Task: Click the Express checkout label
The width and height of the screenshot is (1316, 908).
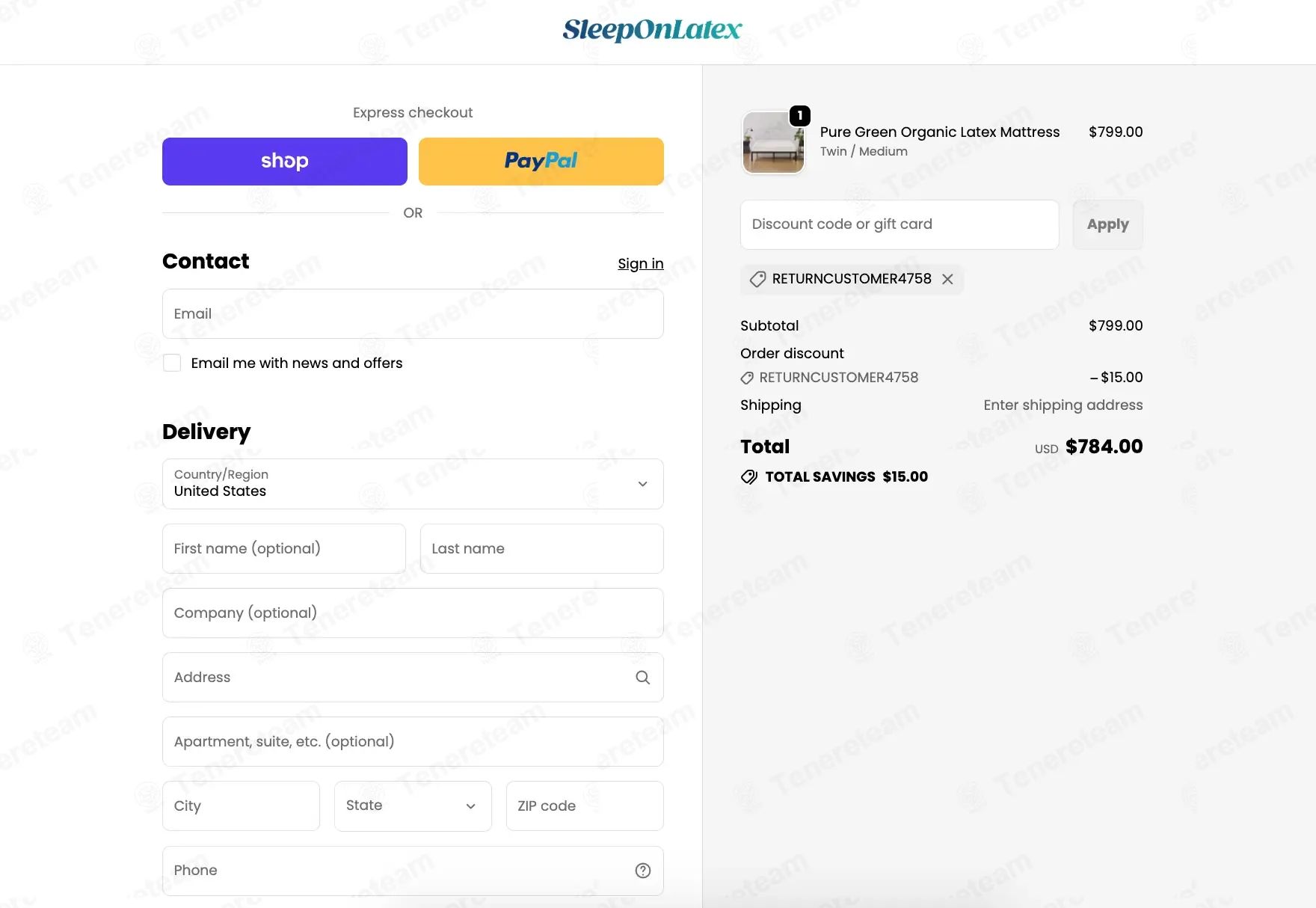Action: (x=413, y=112)
